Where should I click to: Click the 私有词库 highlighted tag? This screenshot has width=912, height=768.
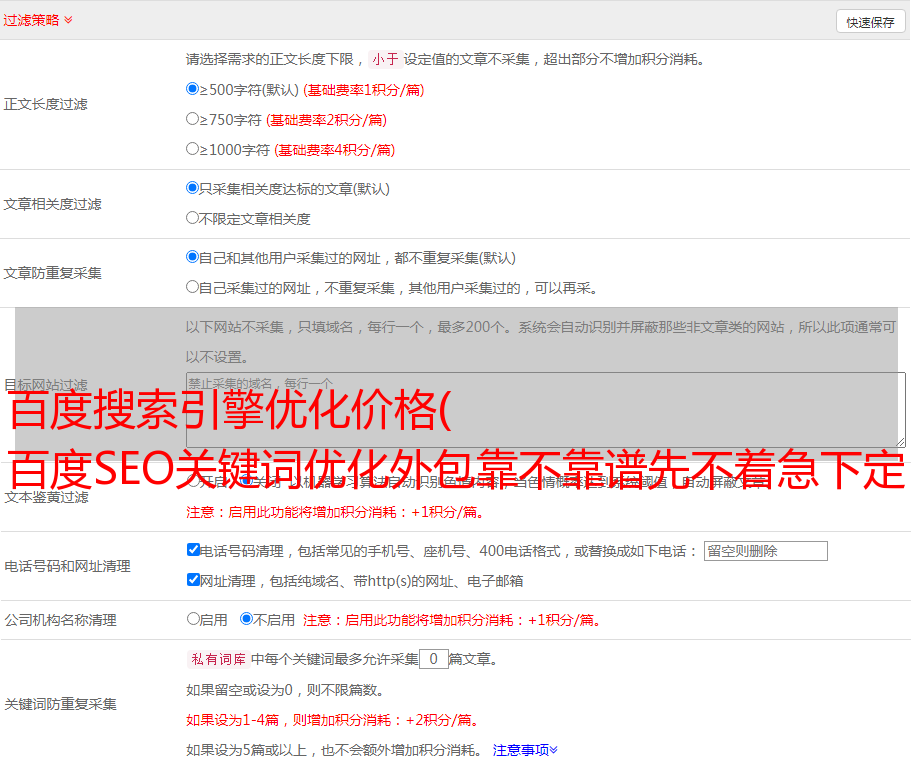[x=219, y=659]
